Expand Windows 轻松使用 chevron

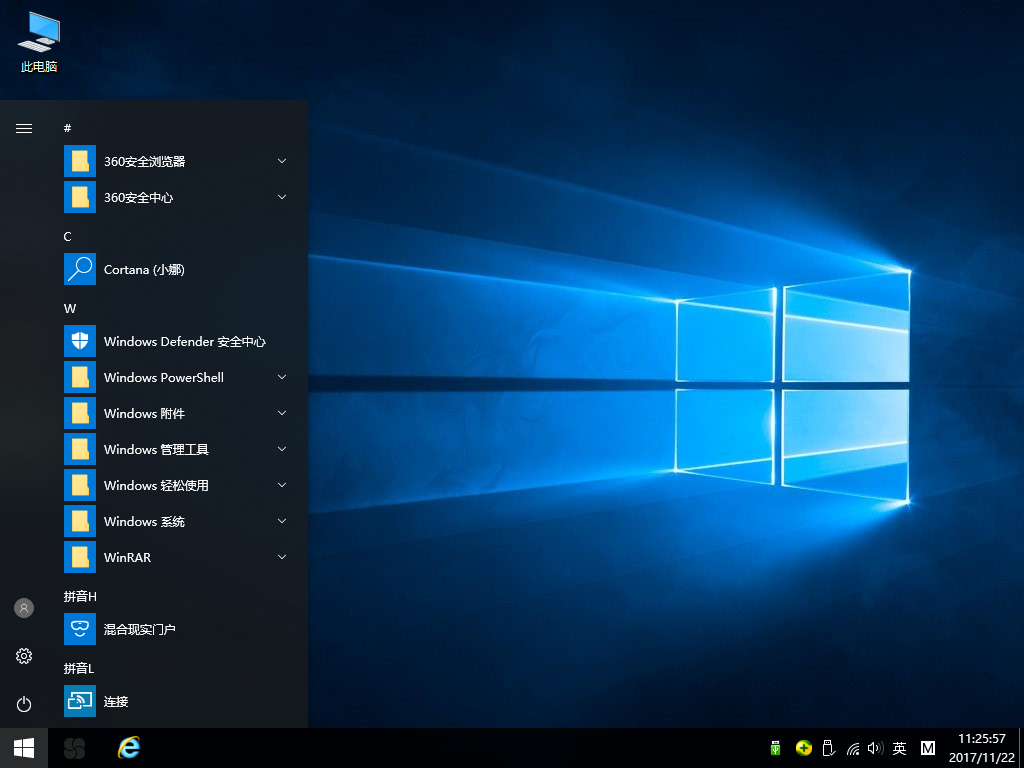[282, 485]
